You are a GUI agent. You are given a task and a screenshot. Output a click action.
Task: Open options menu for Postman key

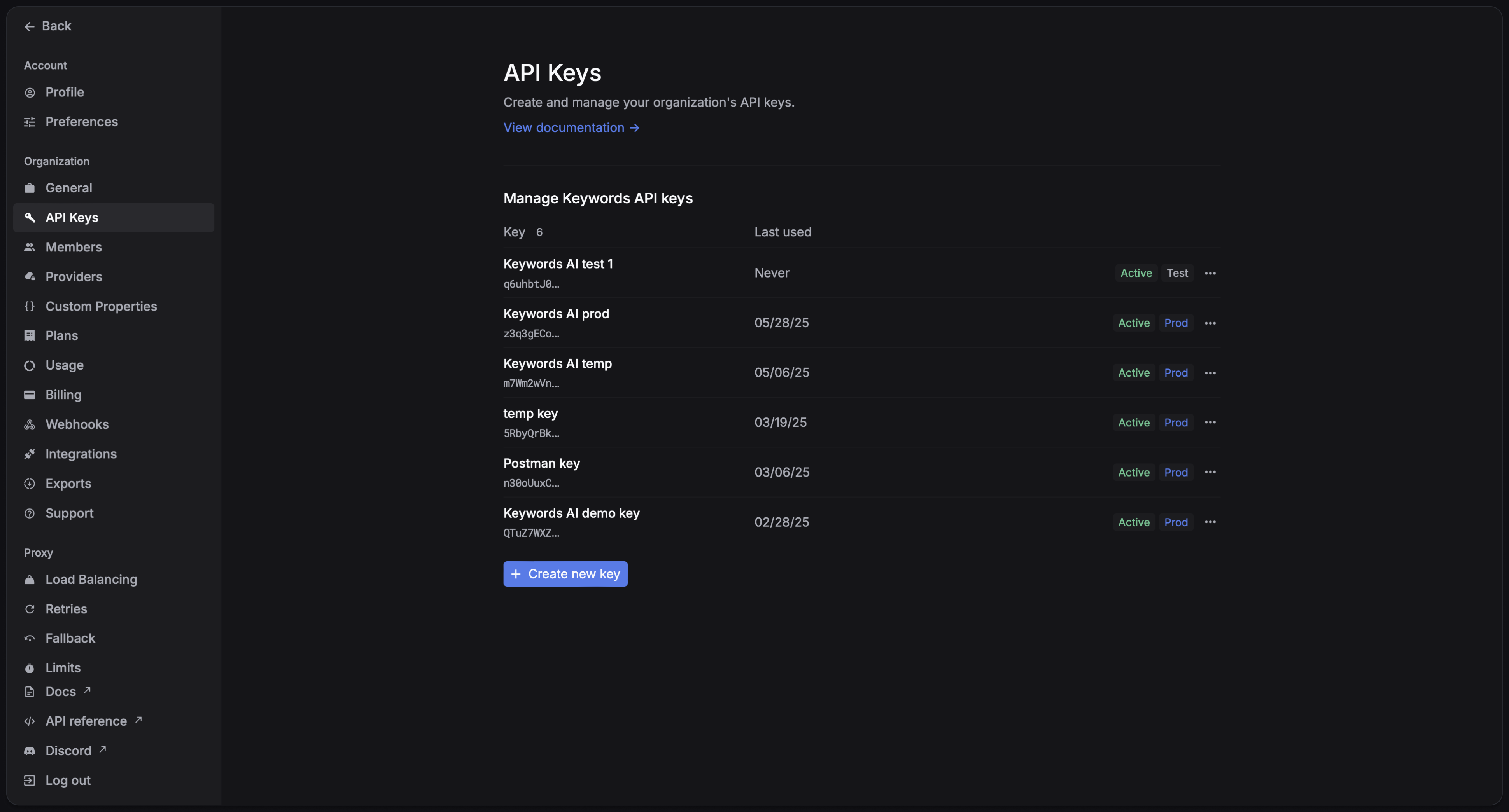coord(1210,472)
